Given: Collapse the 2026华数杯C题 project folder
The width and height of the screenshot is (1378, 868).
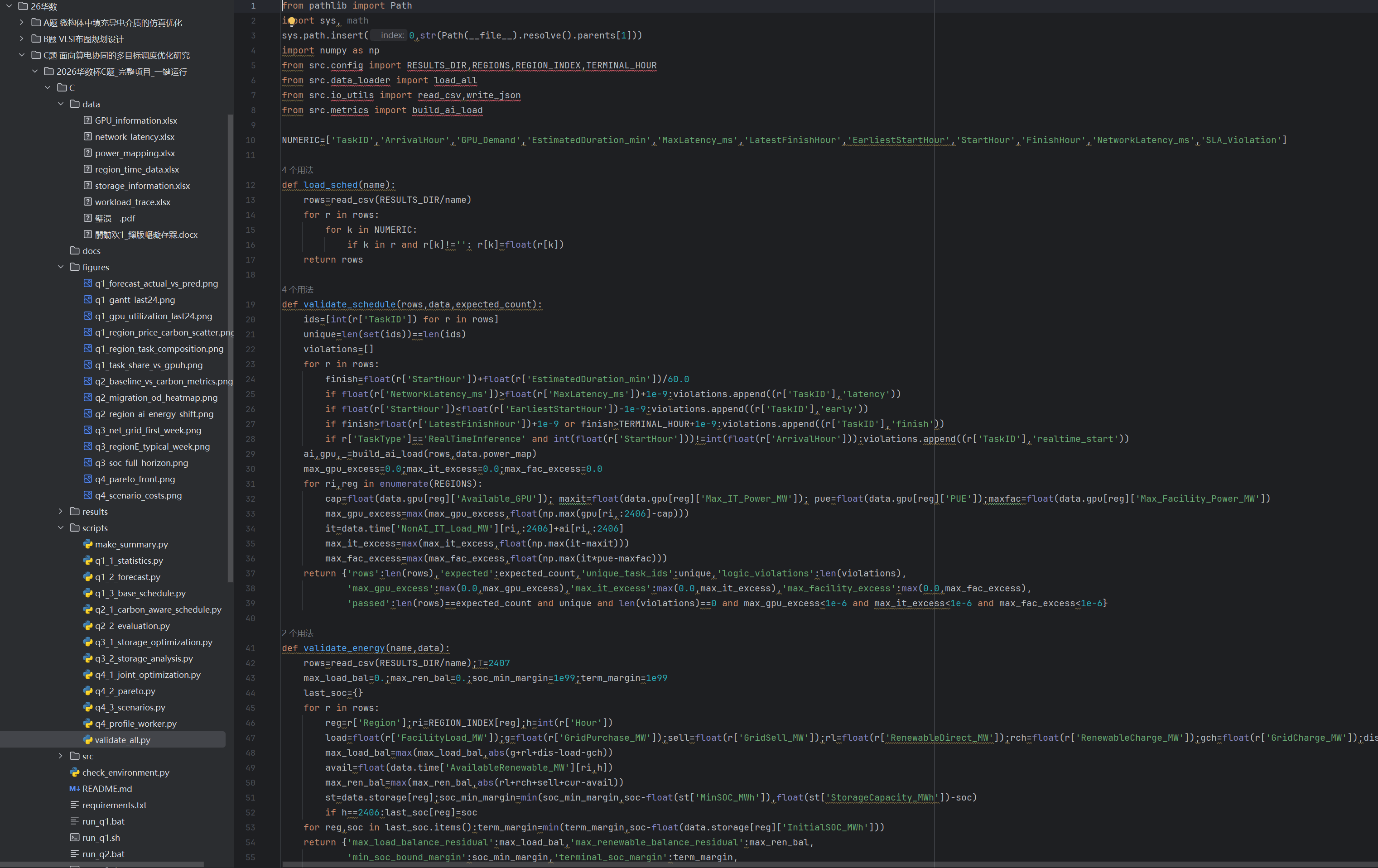Looking at the screenshot, I should pos(35,72).
